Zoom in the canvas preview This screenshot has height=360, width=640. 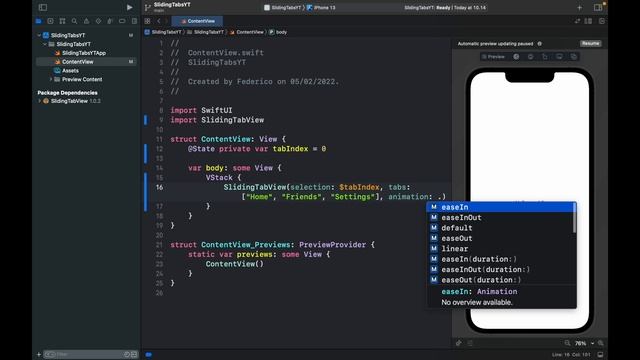click(600, 343)
